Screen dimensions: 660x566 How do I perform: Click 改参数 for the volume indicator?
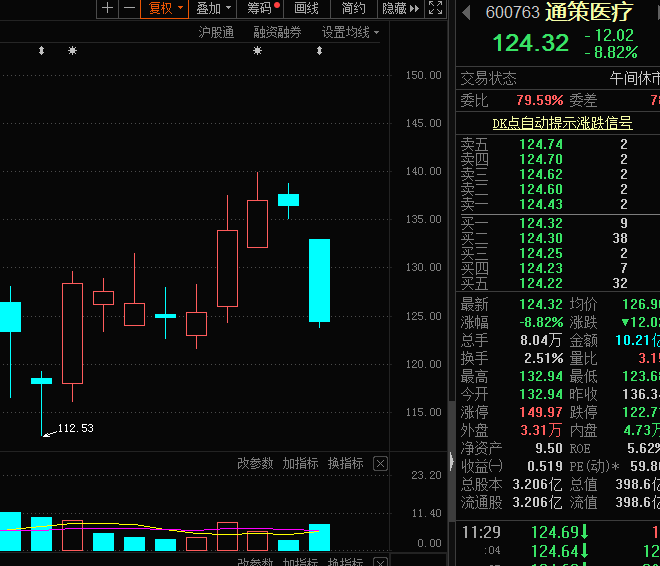(255, 463)
